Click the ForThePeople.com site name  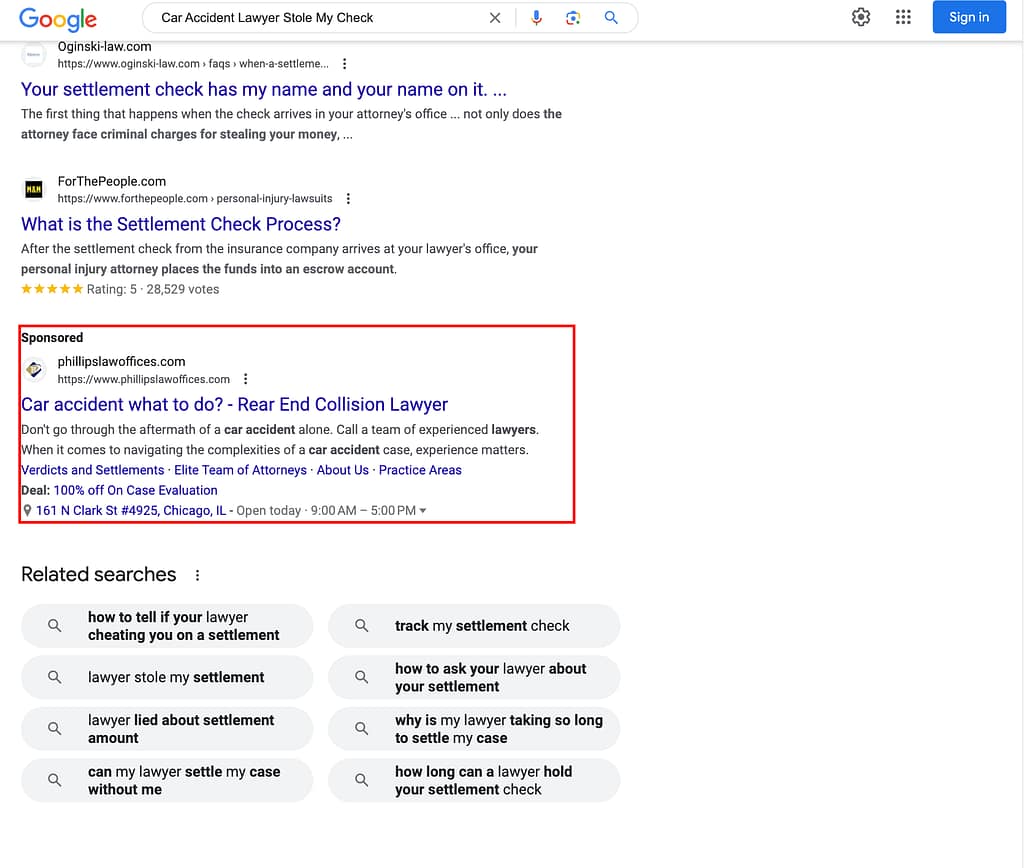112,181
